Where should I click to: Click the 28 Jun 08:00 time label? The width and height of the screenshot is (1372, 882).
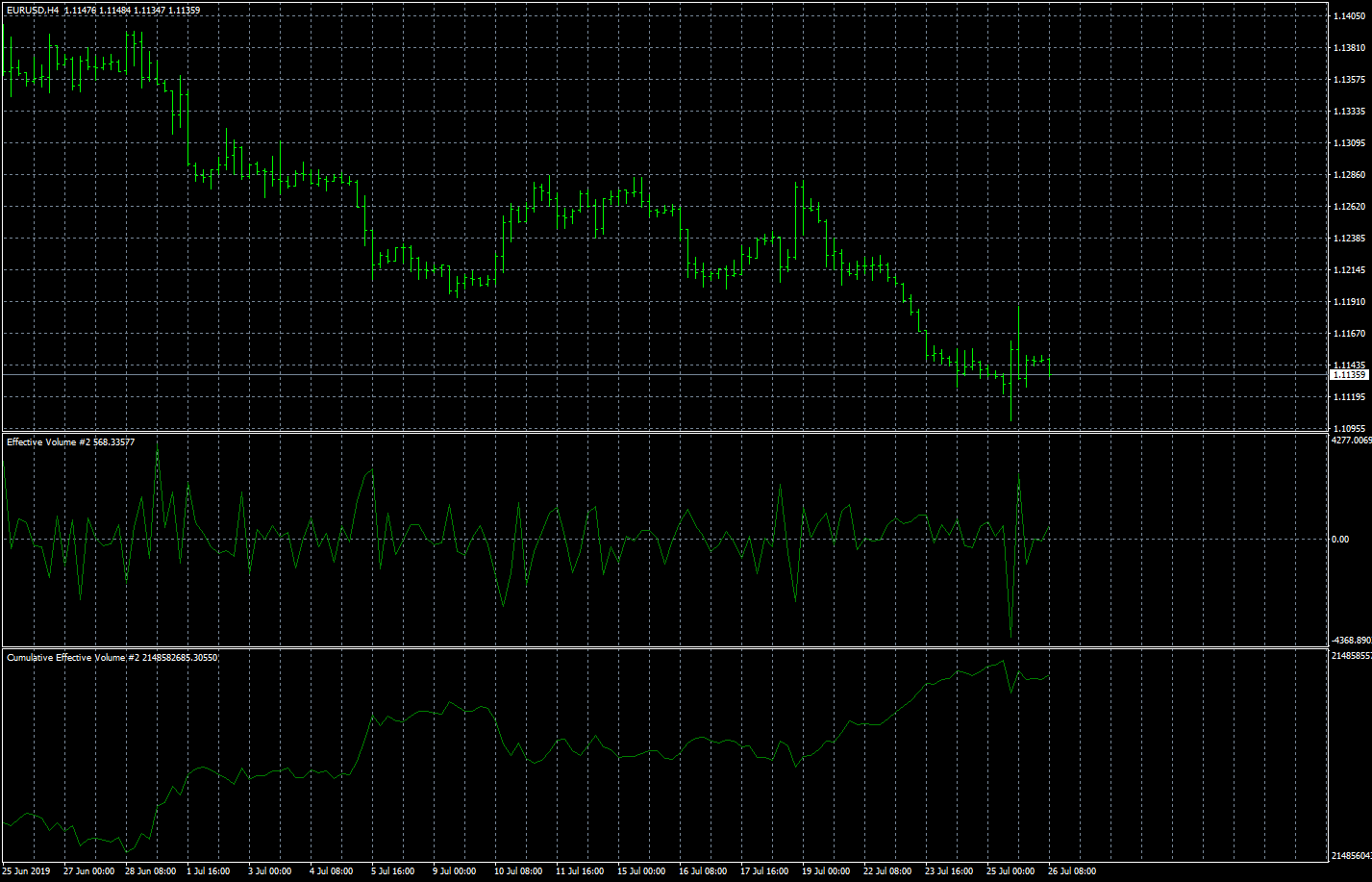pyautogui.click(x=151, y=871)
